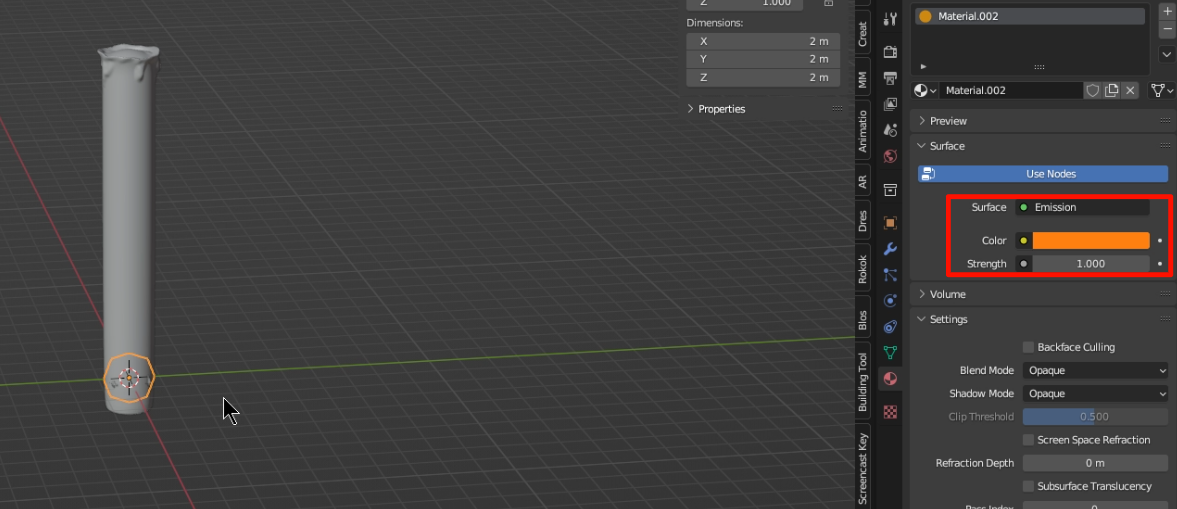Select Material.002 in the slot list
This screenshot has height=509, width=1177.
click(1029, 16)
